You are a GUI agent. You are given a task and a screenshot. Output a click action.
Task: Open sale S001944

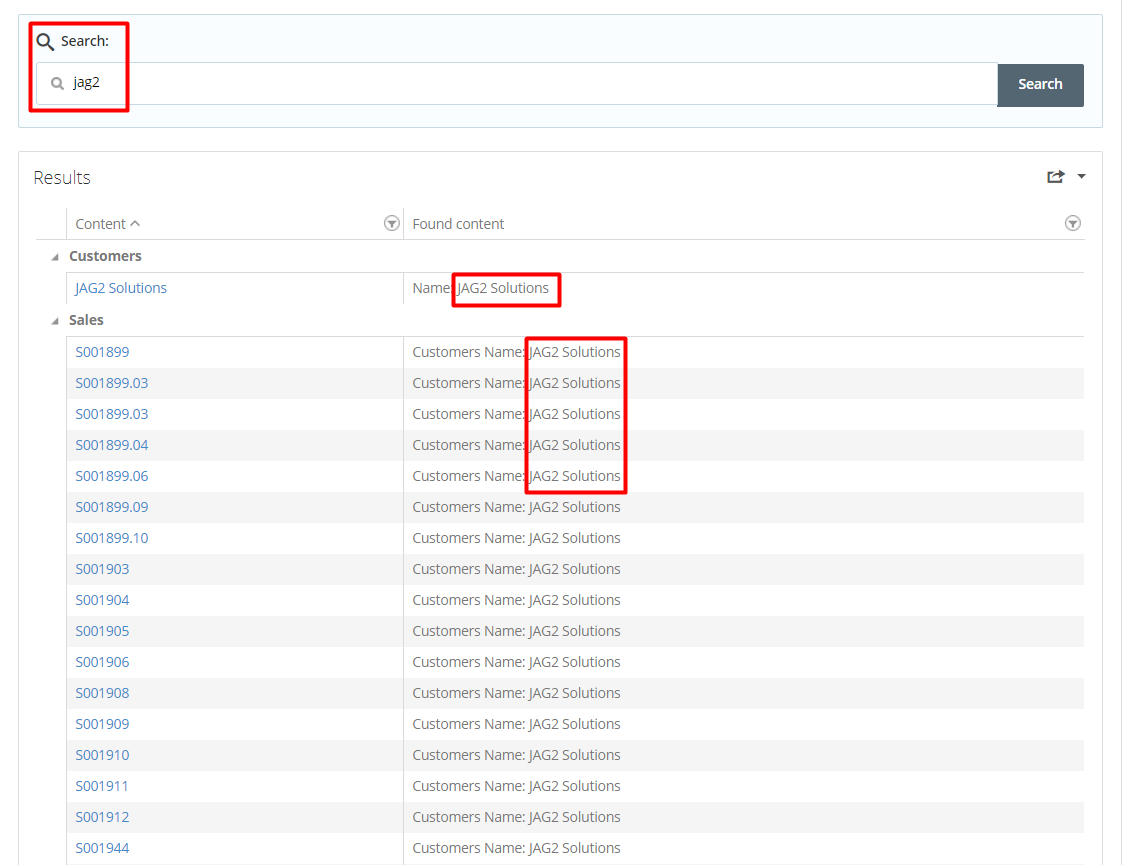102,848
